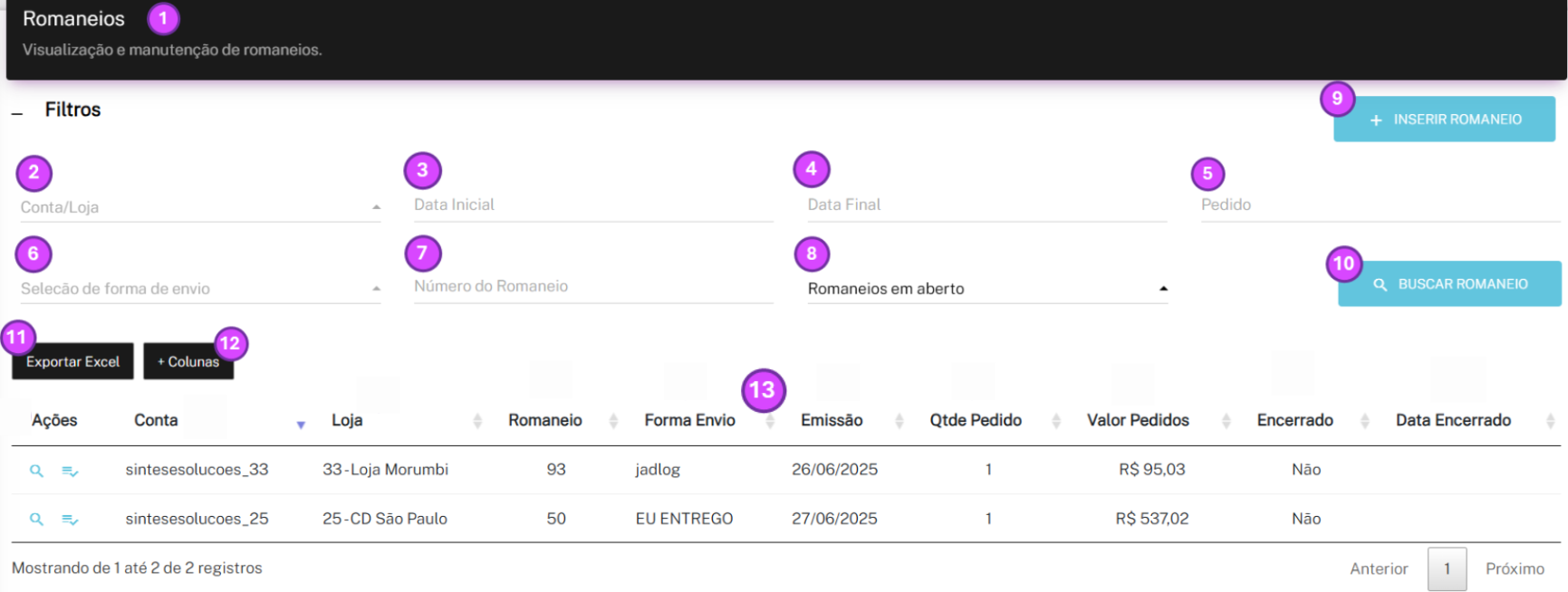Select cell 33-Loja Morumbi
The image size is (1568, 592).
385,470
